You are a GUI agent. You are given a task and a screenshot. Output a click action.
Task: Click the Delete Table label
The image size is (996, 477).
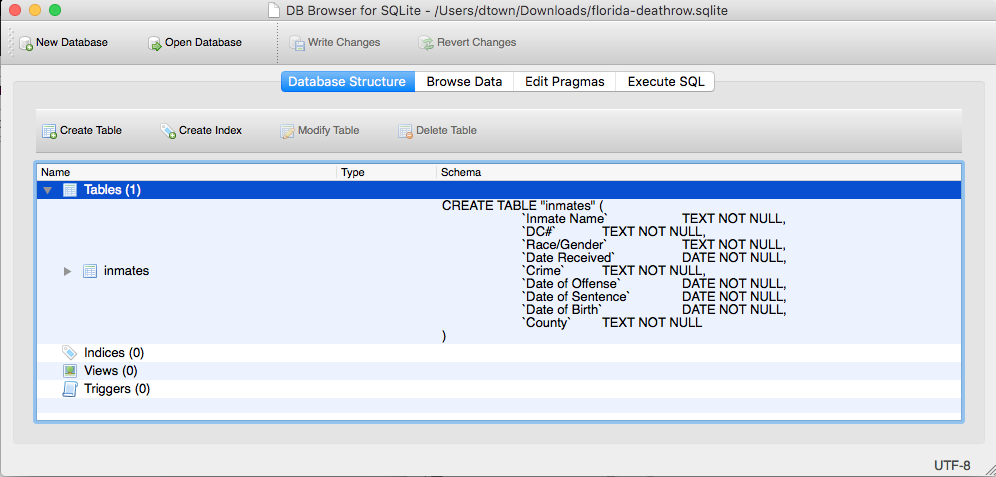pyautogui.click(x=447, y=130)
